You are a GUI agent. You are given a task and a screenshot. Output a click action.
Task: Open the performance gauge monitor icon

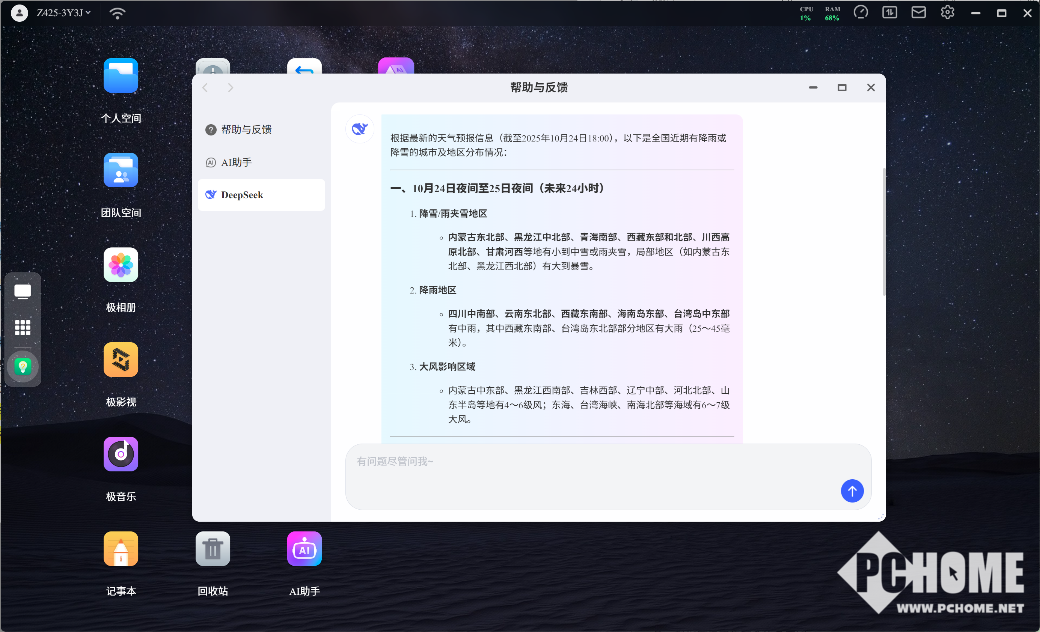click(861, 13)
